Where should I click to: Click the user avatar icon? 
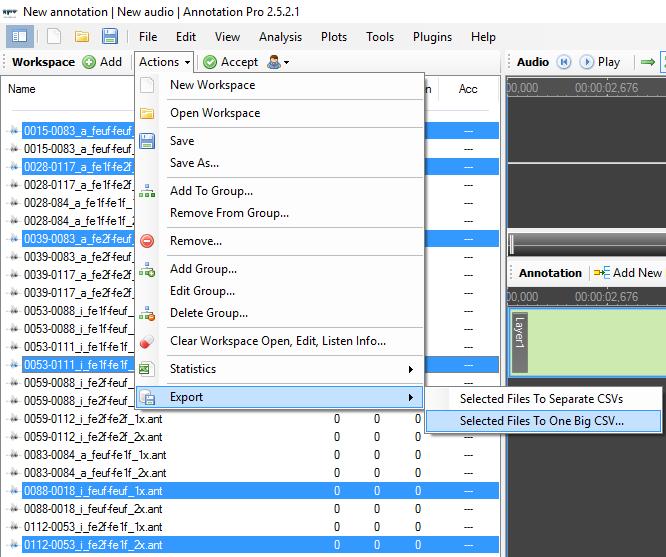(x=274, y=62)
